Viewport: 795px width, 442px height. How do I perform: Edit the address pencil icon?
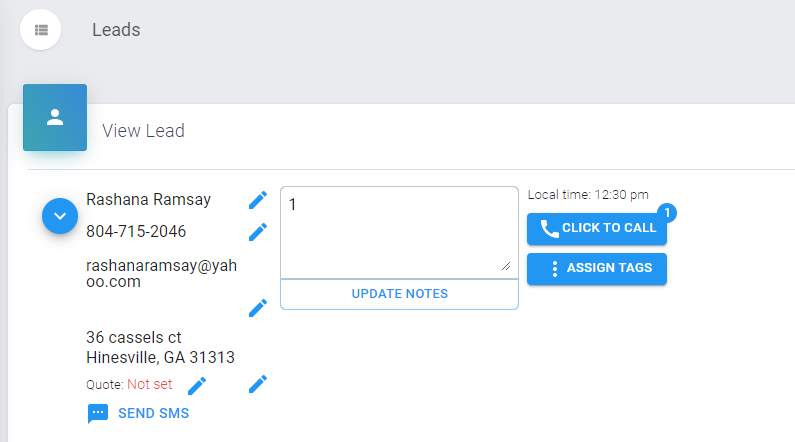pyautogui.click(x=258, y=384)
